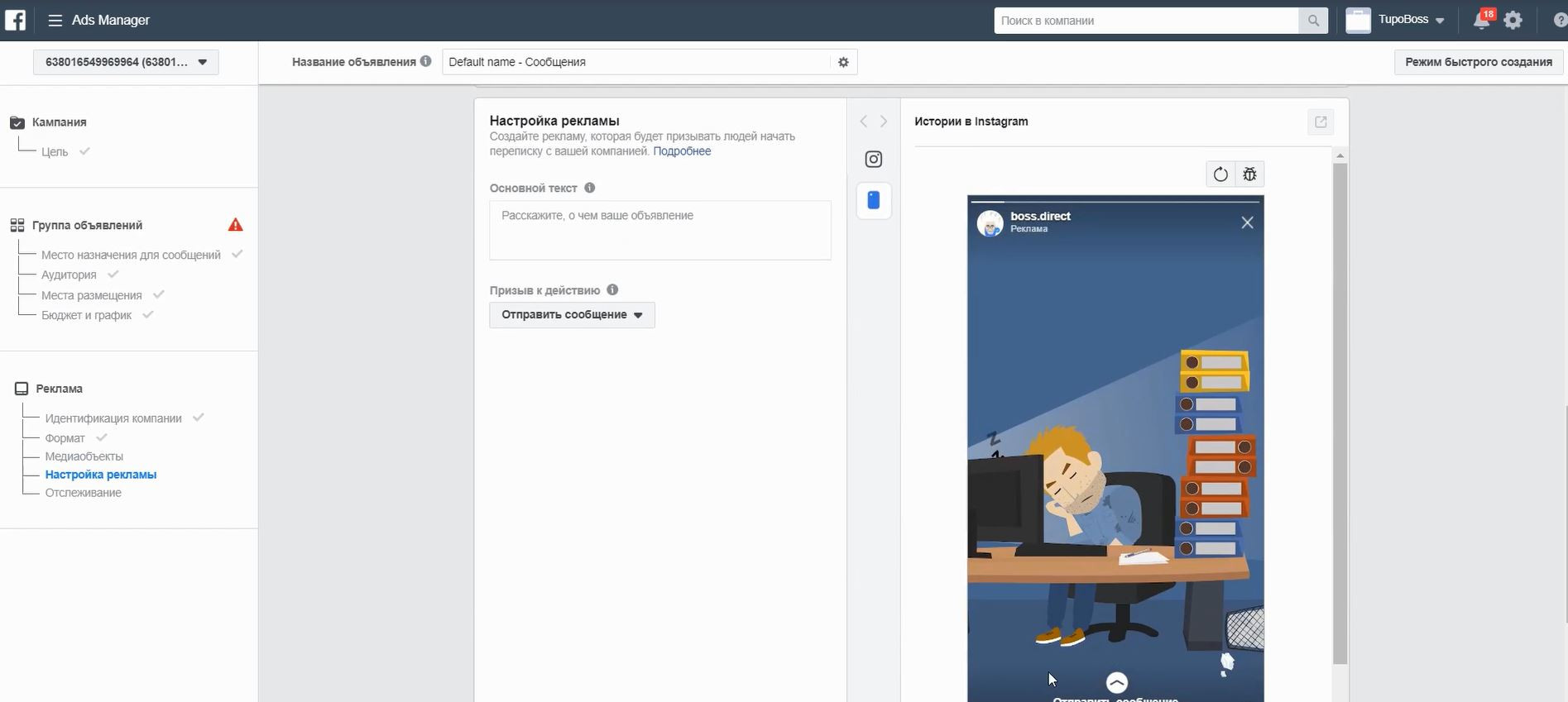1568x702 pixels.
Task: Open settings gear in top bar
Action: point(1513,21)
